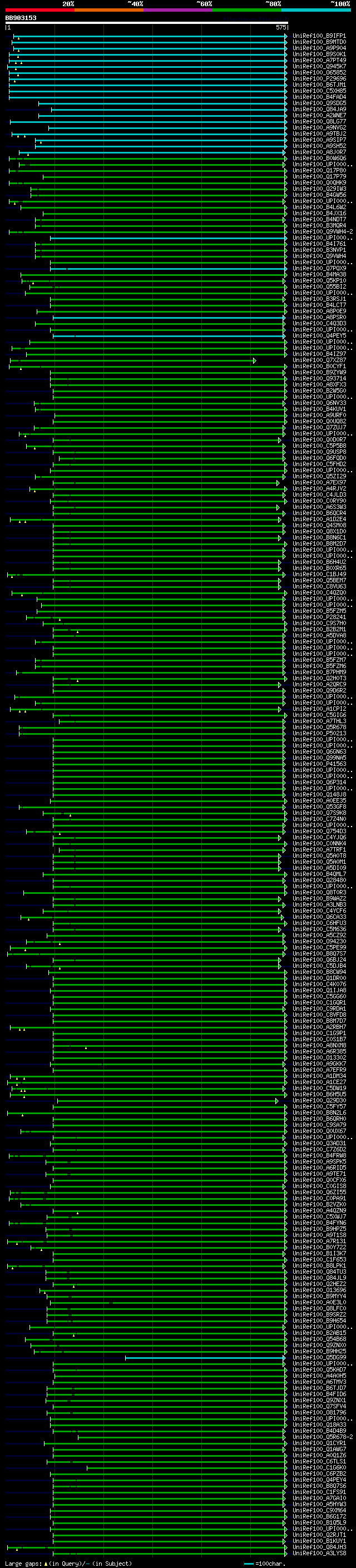
Task: Click the UniRef100_B6TJM1 hit label
Action: [319, 85]
